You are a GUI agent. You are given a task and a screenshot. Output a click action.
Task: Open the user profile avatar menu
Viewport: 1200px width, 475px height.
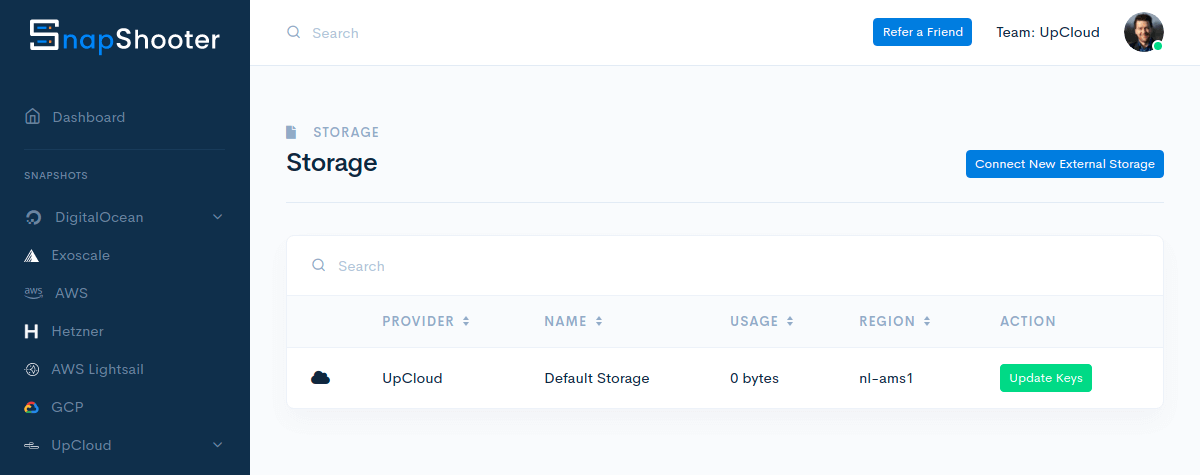1143,32
